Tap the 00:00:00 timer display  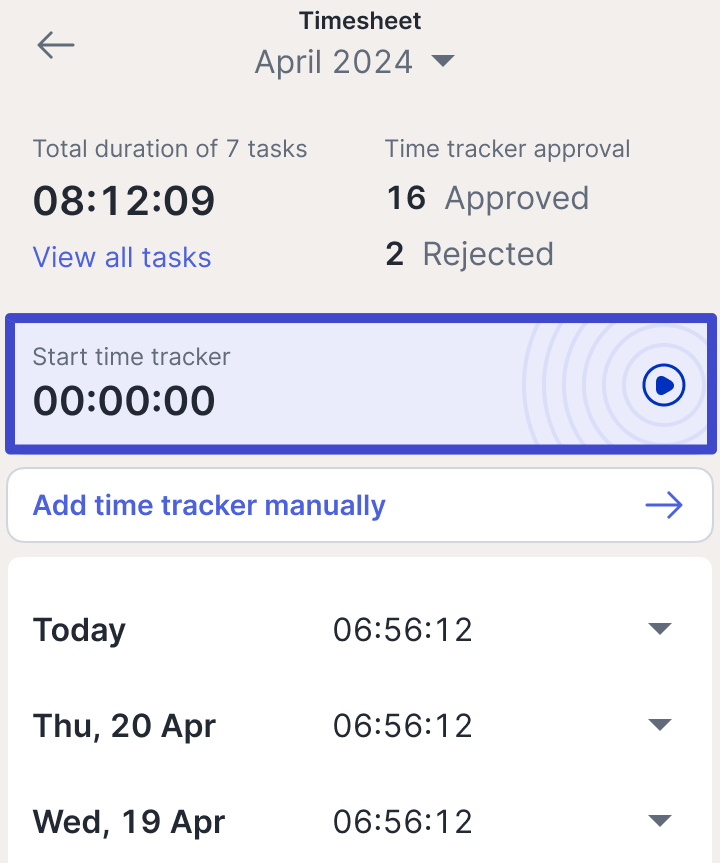[x=124, y=401]
